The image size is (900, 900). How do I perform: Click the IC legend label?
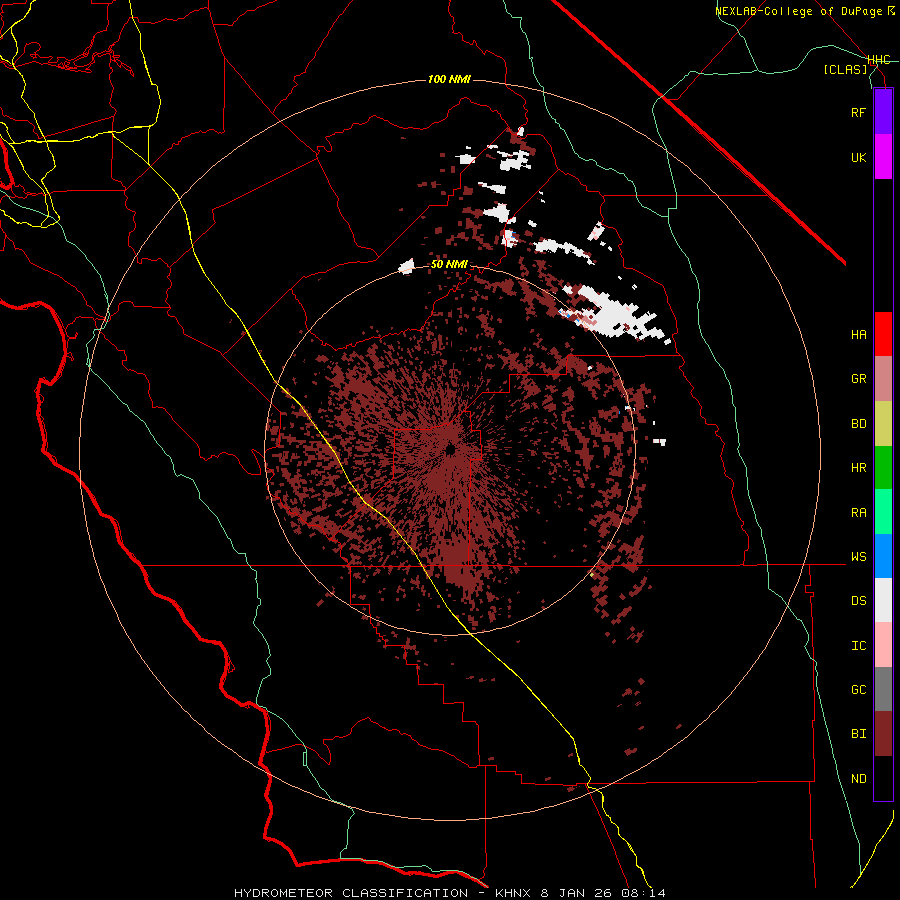pos(858,646)
